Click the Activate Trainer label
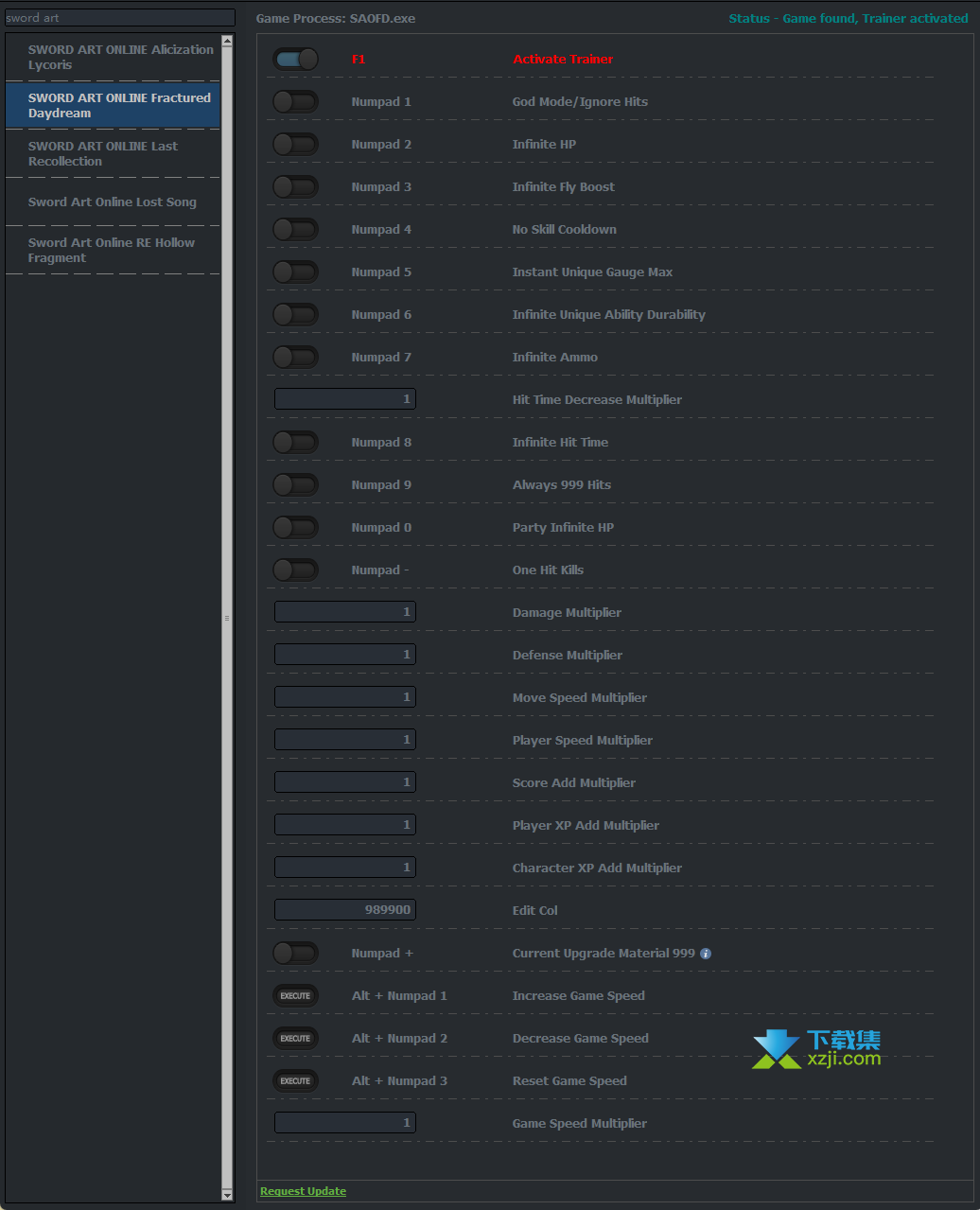This screenshot has width=980, height=1210. pyautogui.click(x=563, y=59)
